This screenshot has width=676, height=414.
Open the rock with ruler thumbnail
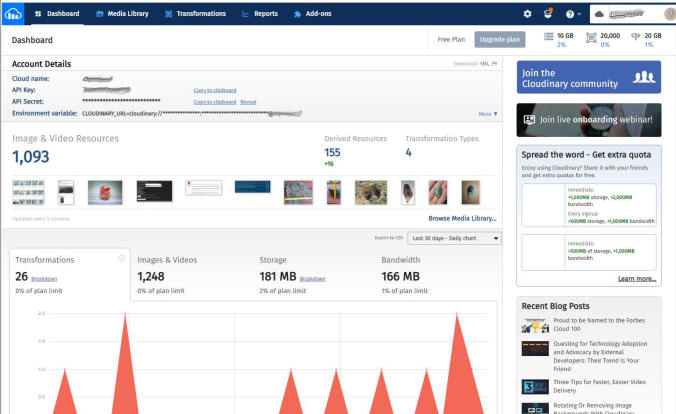[298, 192]
